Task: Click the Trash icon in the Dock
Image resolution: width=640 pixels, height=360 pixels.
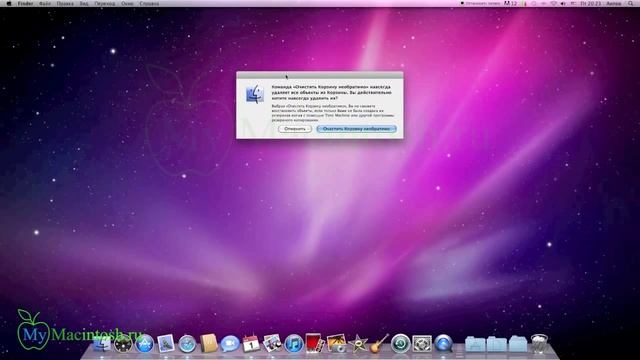Action: (539, 343)
